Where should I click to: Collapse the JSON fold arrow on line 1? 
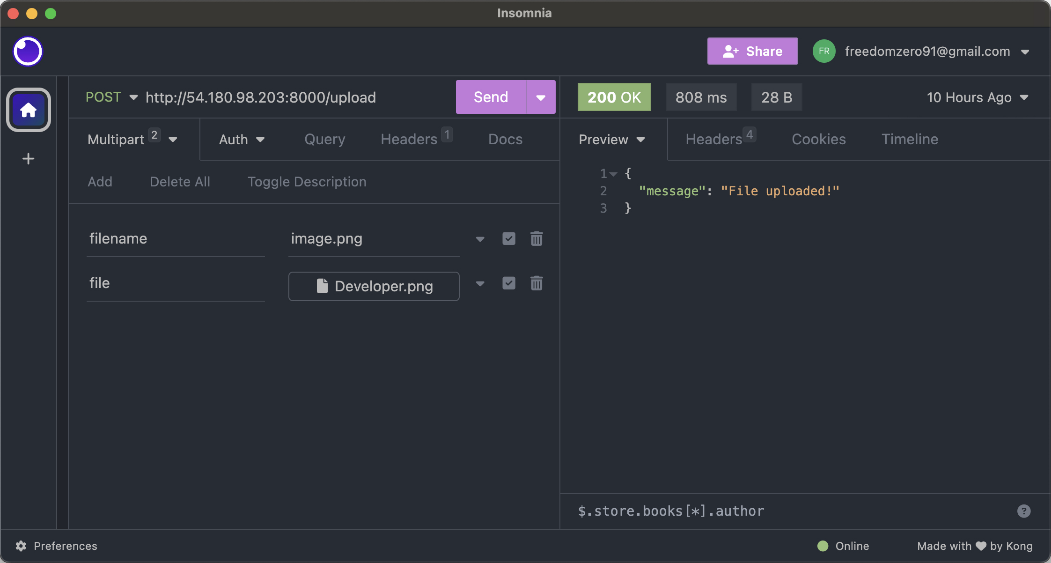(613, 174)
